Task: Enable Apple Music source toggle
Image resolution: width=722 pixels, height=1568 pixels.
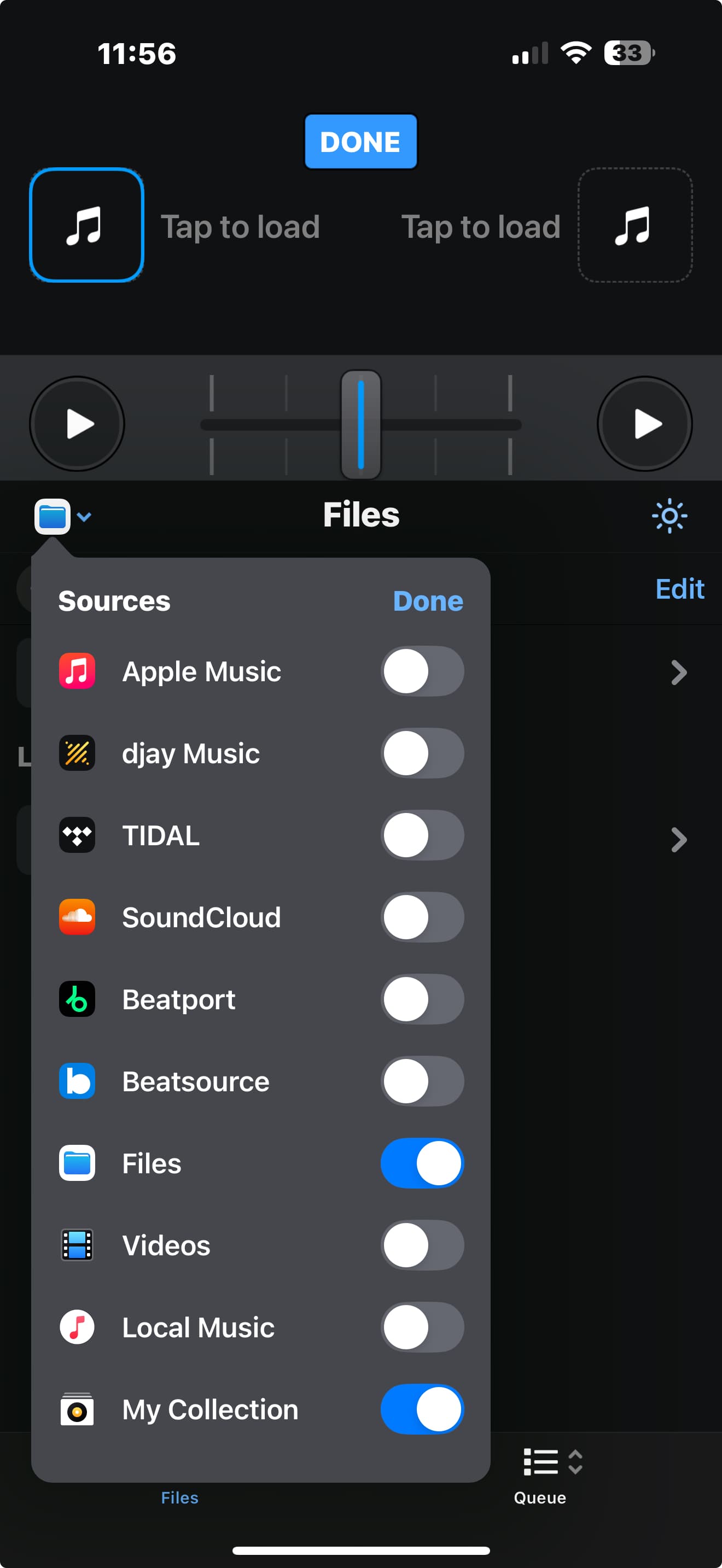Action: pos(422,671)
